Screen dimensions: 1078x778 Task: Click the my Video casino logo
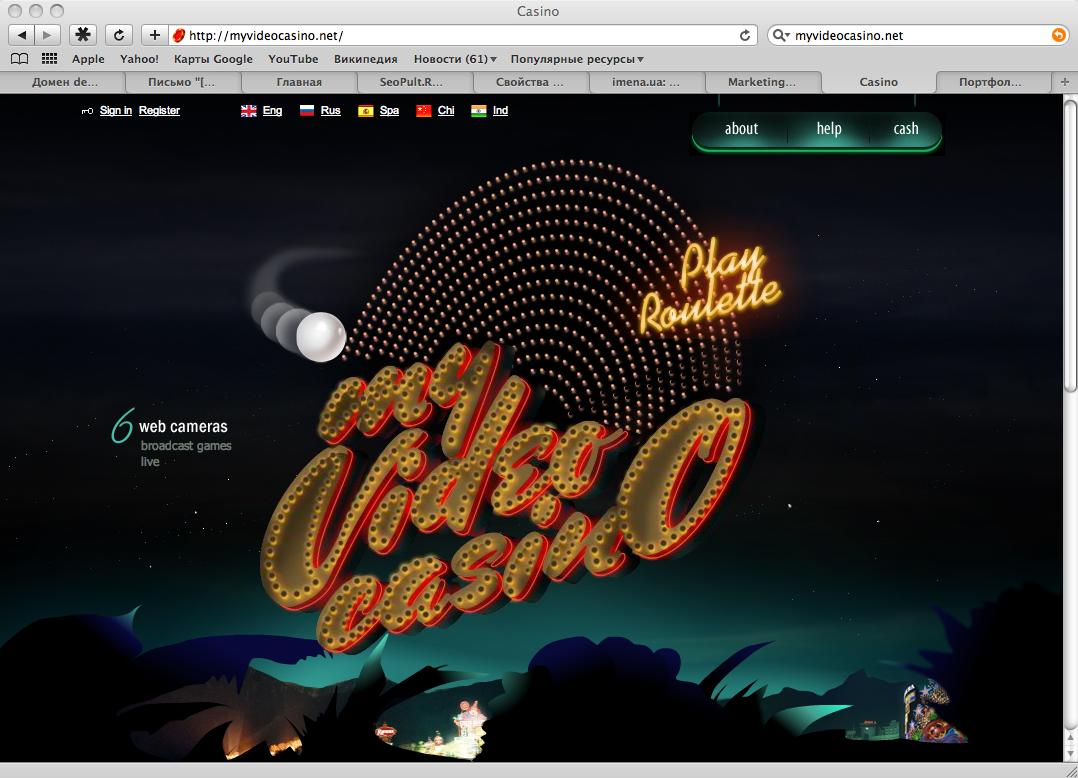[x=505, y=498]
